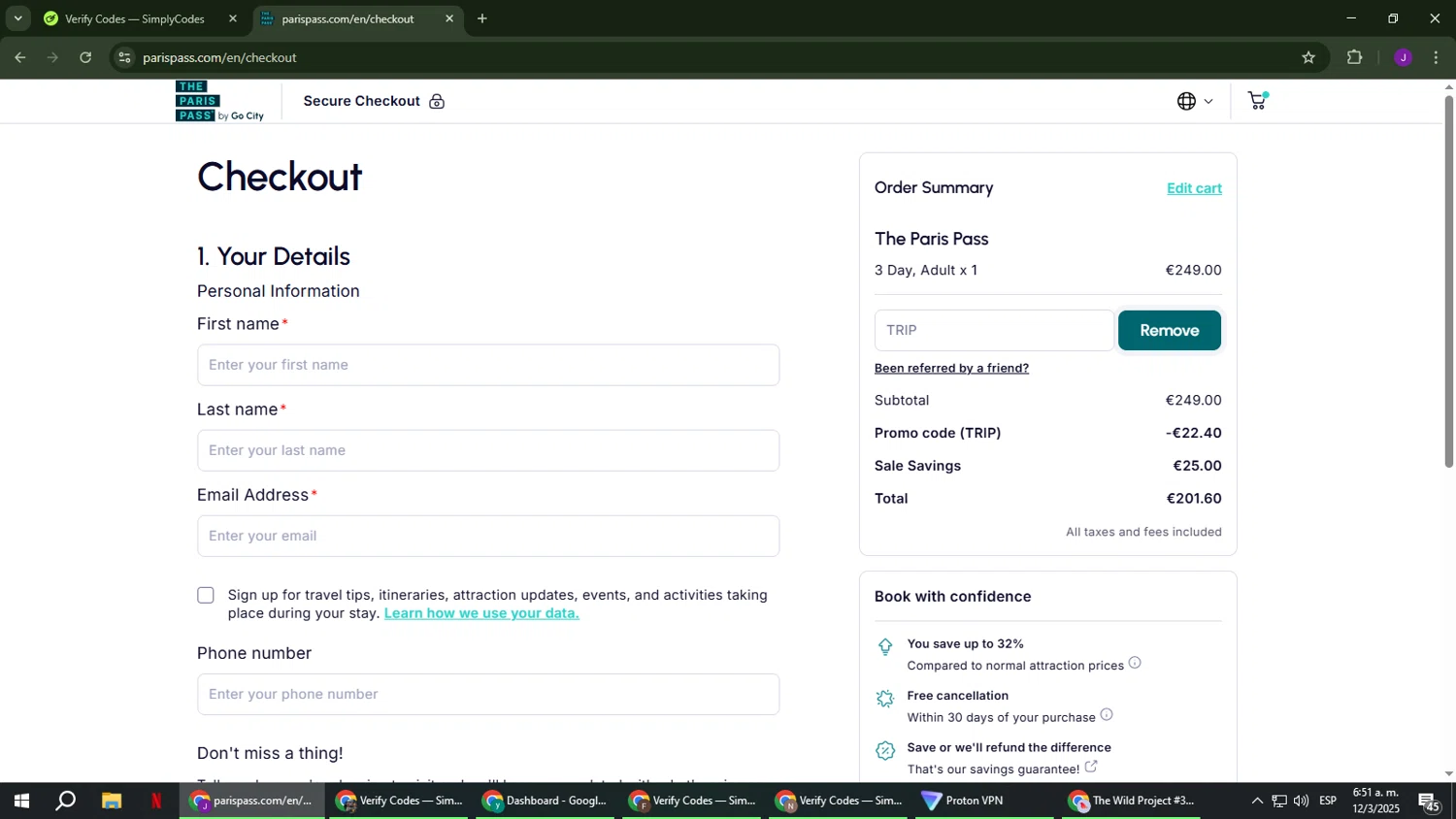Focus the Email Address field
This screenshot has height=819, width=1456.
[x=488, y=536]
